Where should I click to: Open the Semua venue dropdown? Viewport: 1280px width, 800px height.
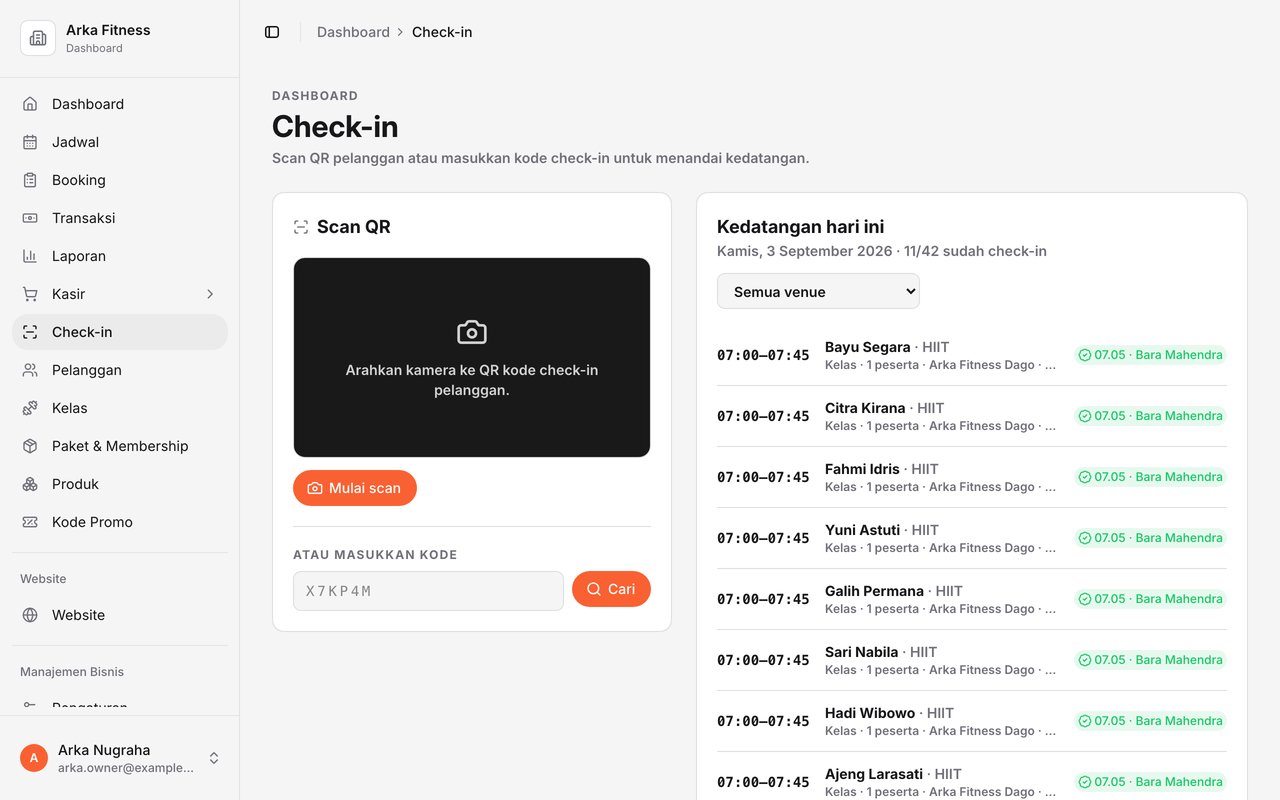818,292
